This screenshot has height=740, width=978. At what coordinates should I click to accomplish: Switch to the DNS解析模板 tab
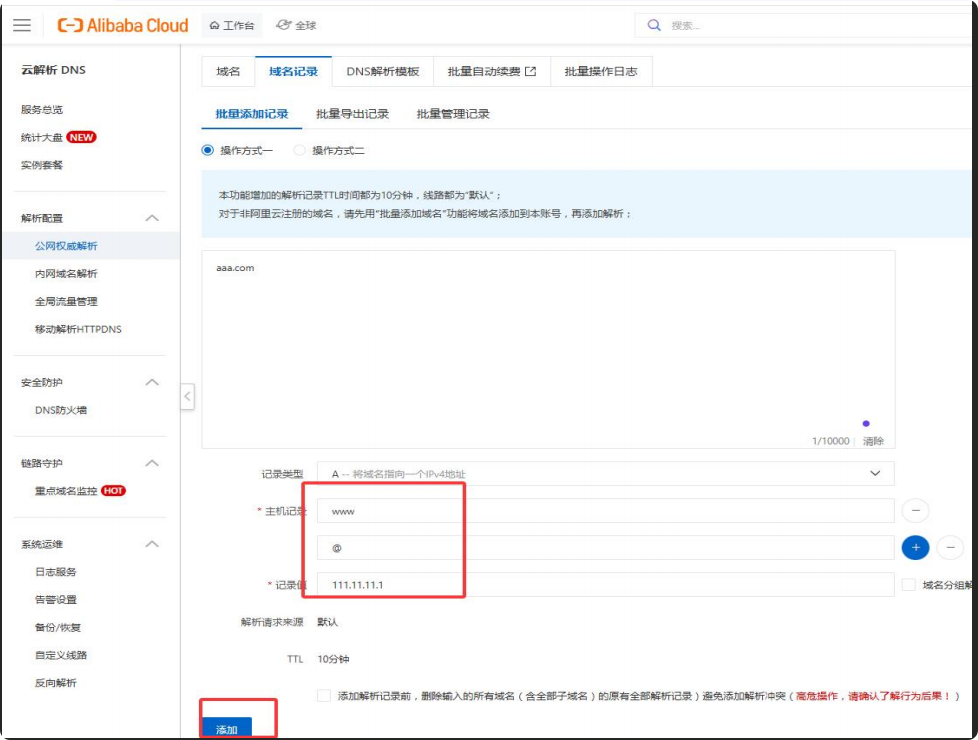[x=382, y=72]
